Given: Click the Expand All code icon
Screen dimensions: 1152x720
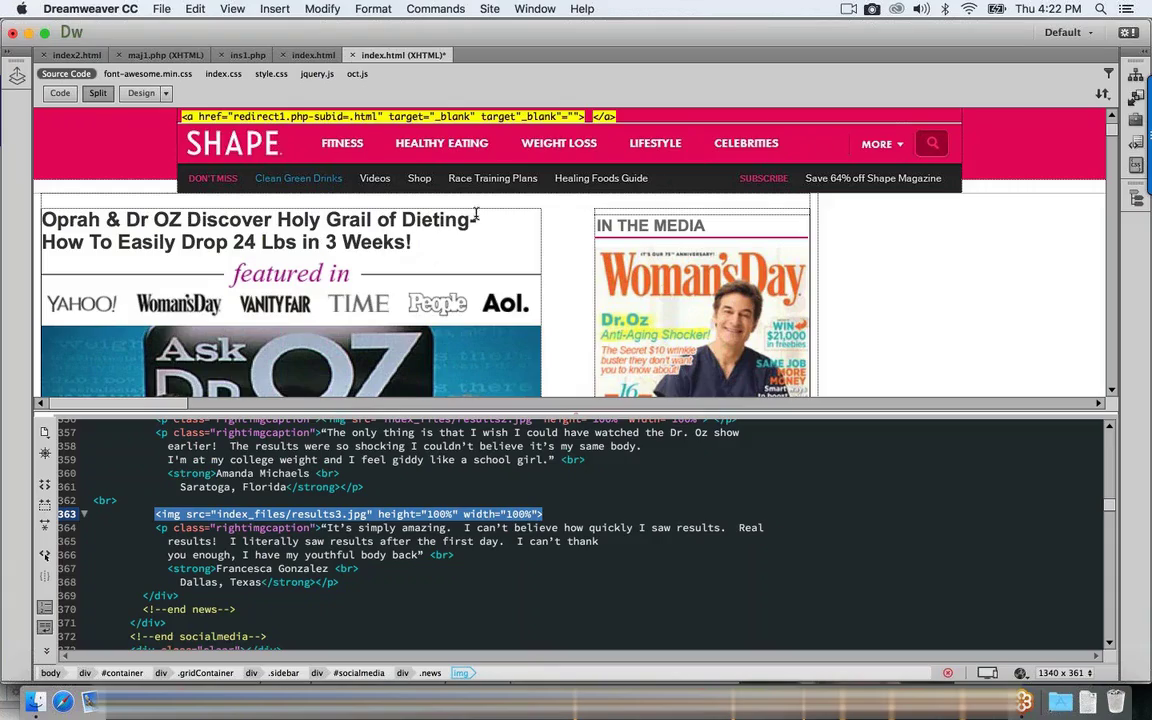Looking at the screenshot, I should click(45, 525).
